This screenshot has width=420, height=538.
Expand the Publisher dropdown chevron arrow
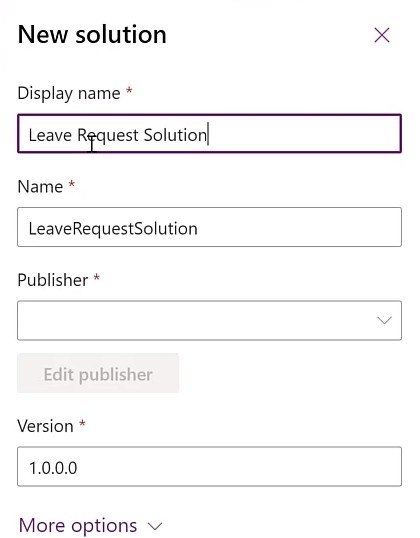384,320
